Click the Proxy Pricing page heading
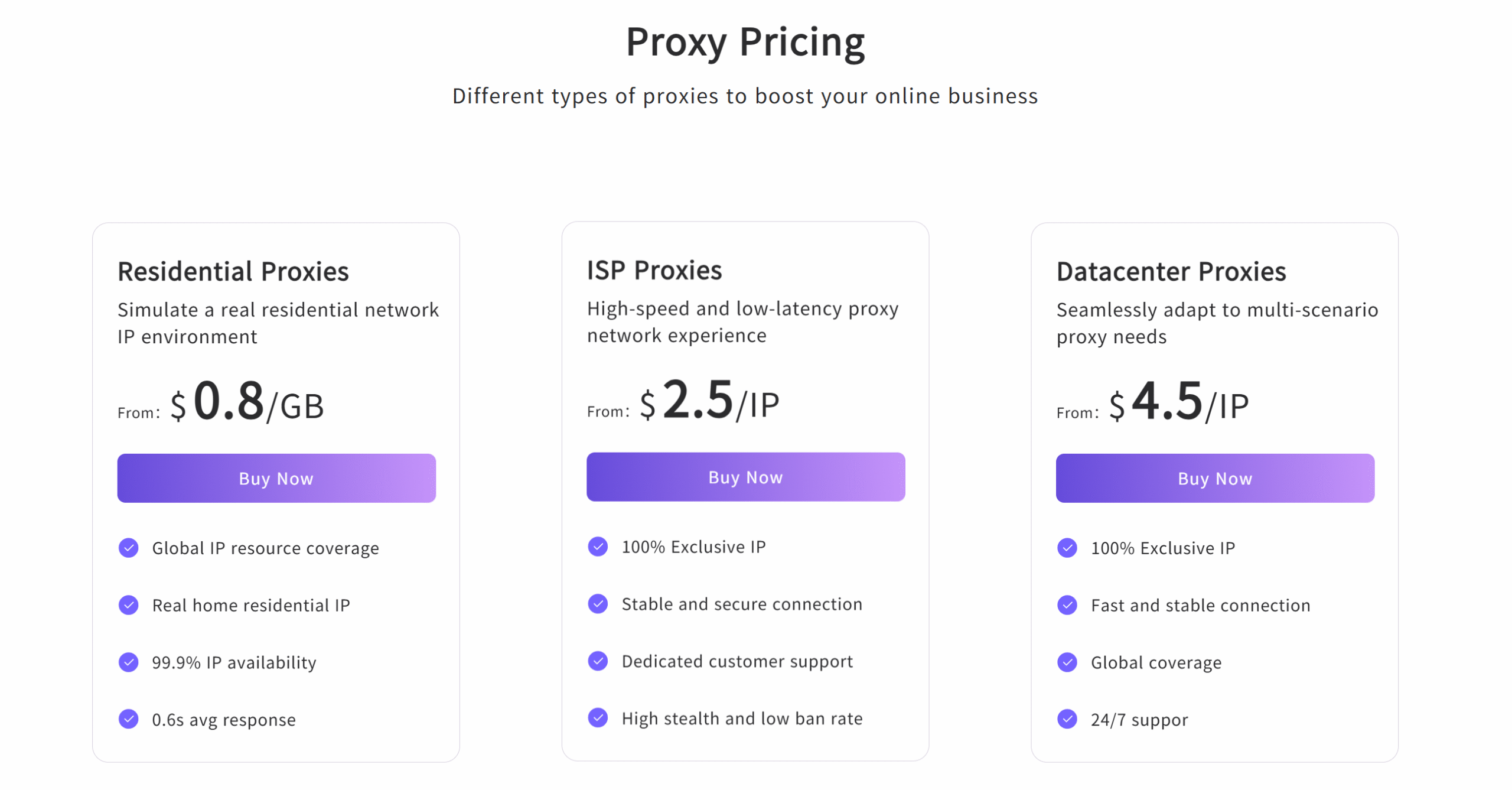Screen dimensions: 1512x790 [x=745, y=43]
